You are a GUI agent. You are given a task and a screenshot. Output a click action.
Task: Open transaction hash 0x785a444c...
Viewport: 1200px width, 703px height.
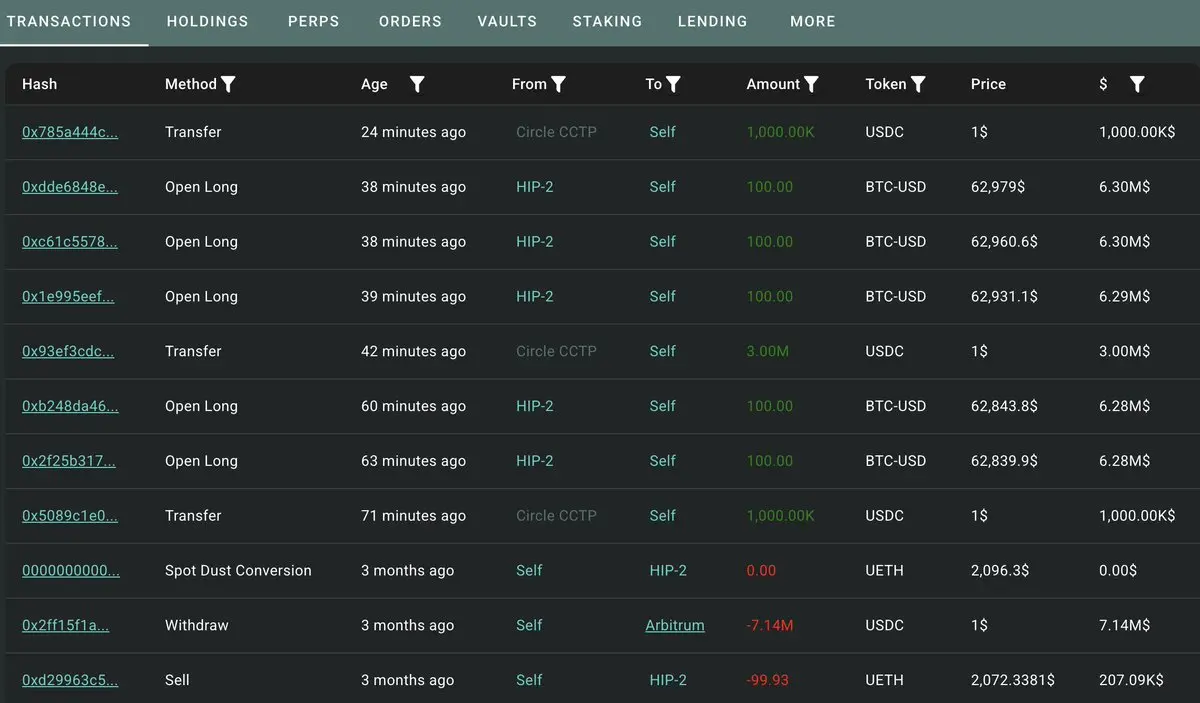click(70, 132)
